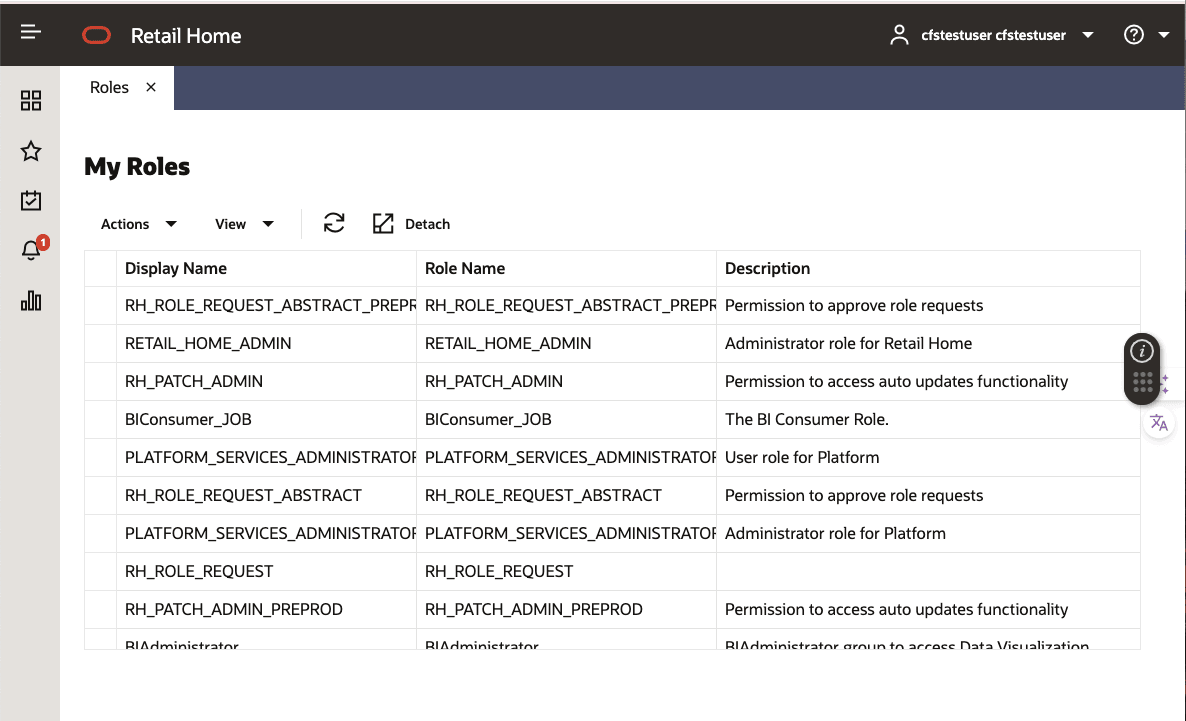Click the floating info circle icon
The width and height of the screenshot is (1186, 721).
pos(1141,351)
